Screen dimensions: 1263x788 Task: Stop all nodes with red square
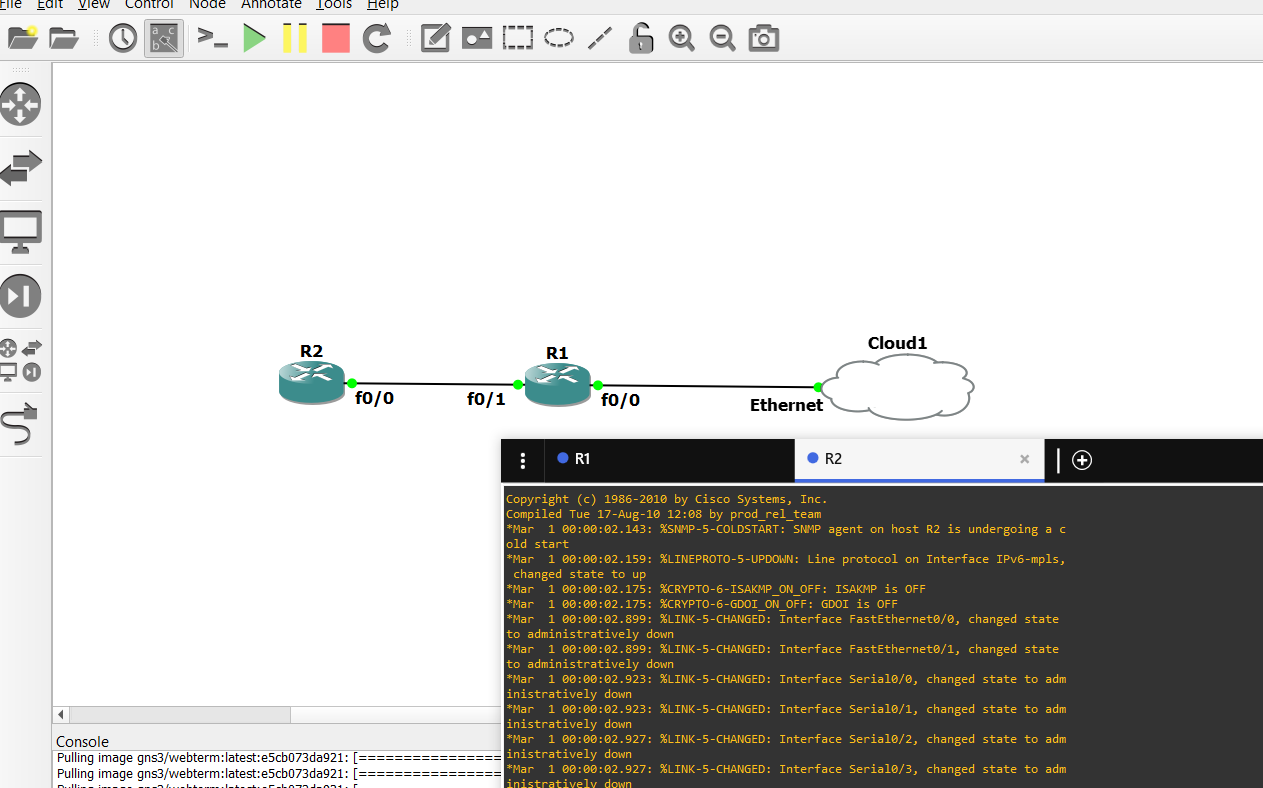click(335, 38)
